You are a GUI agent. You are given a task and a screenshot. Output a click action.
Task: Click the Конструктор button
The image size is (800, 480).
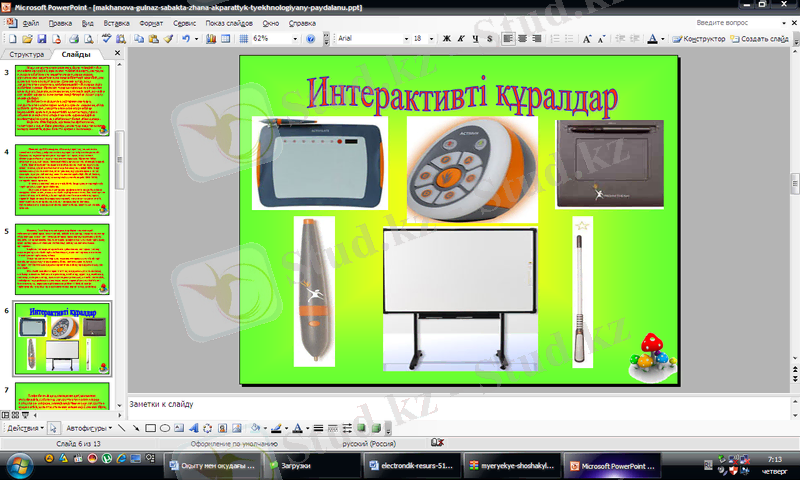(699, 38)
